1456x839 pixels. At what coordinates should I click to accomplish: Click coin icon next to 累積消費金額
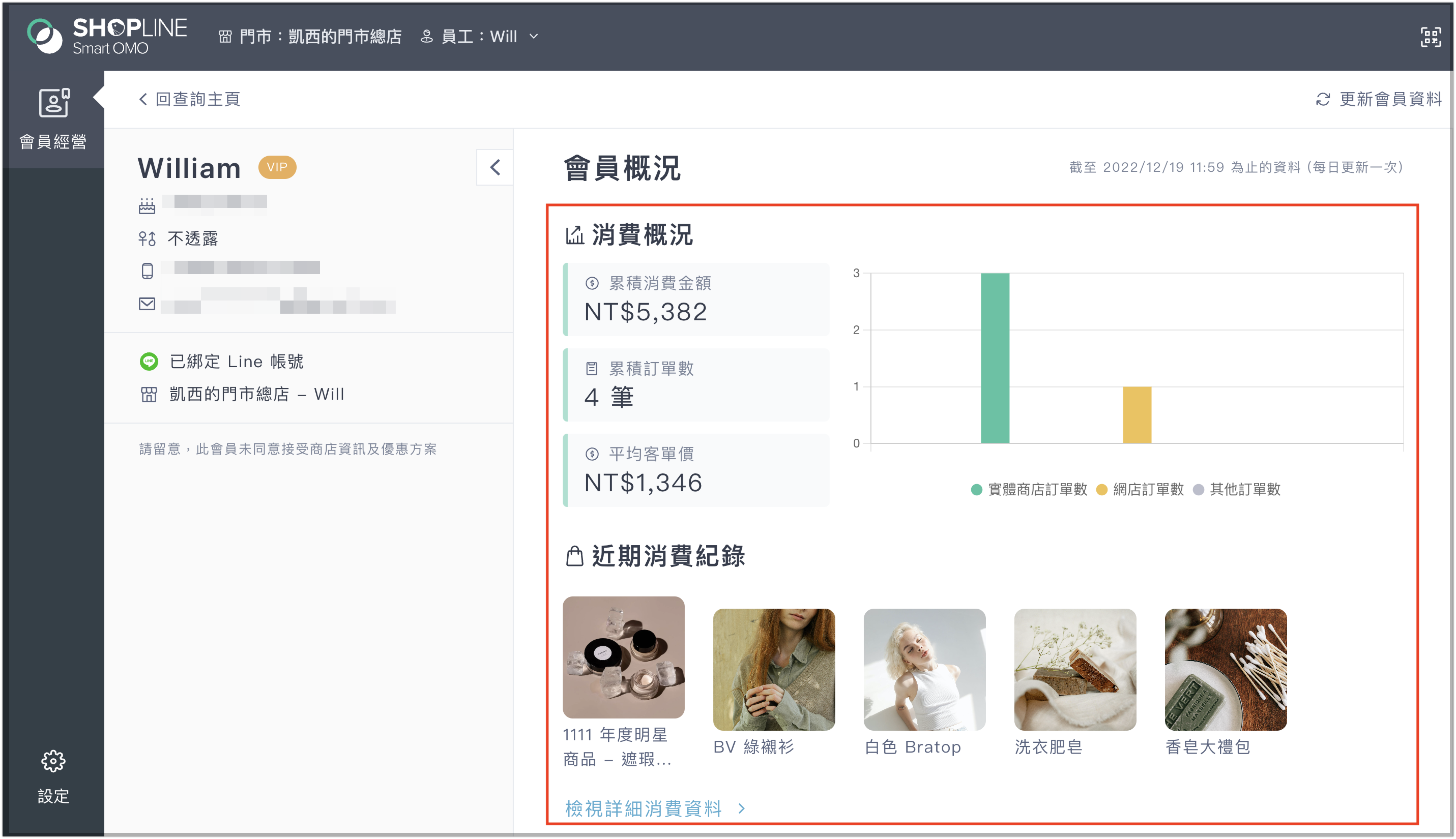click(591, 283)
